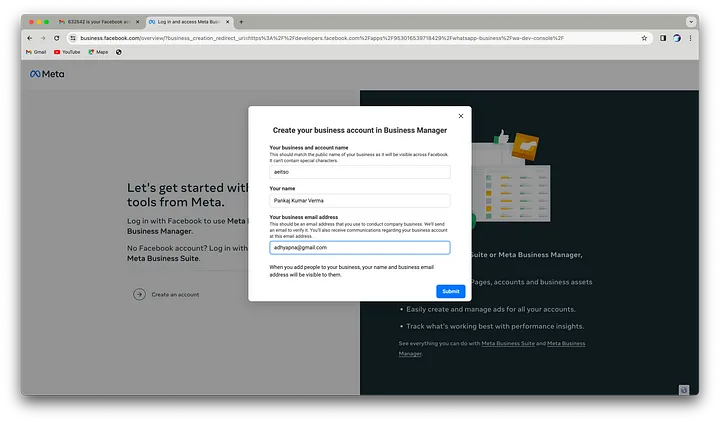
Task: Open the Meta Business Suite link
Action: (x=508, y=343)
